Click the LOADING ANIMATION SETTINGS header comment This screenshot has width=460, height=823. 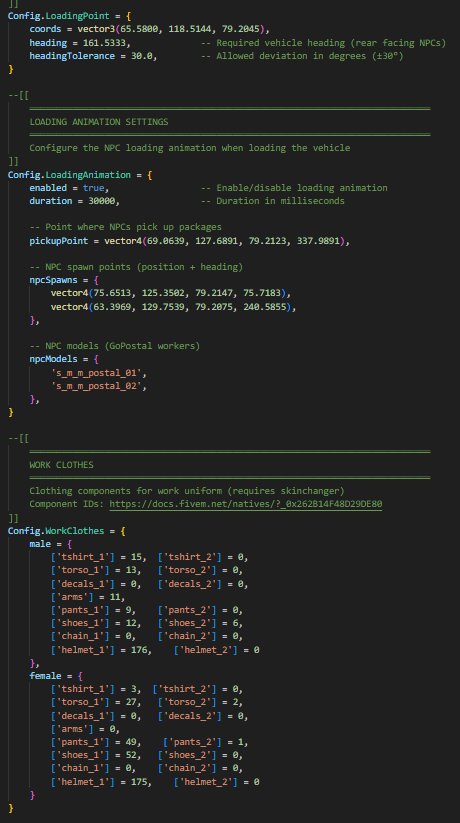[99, 122]
